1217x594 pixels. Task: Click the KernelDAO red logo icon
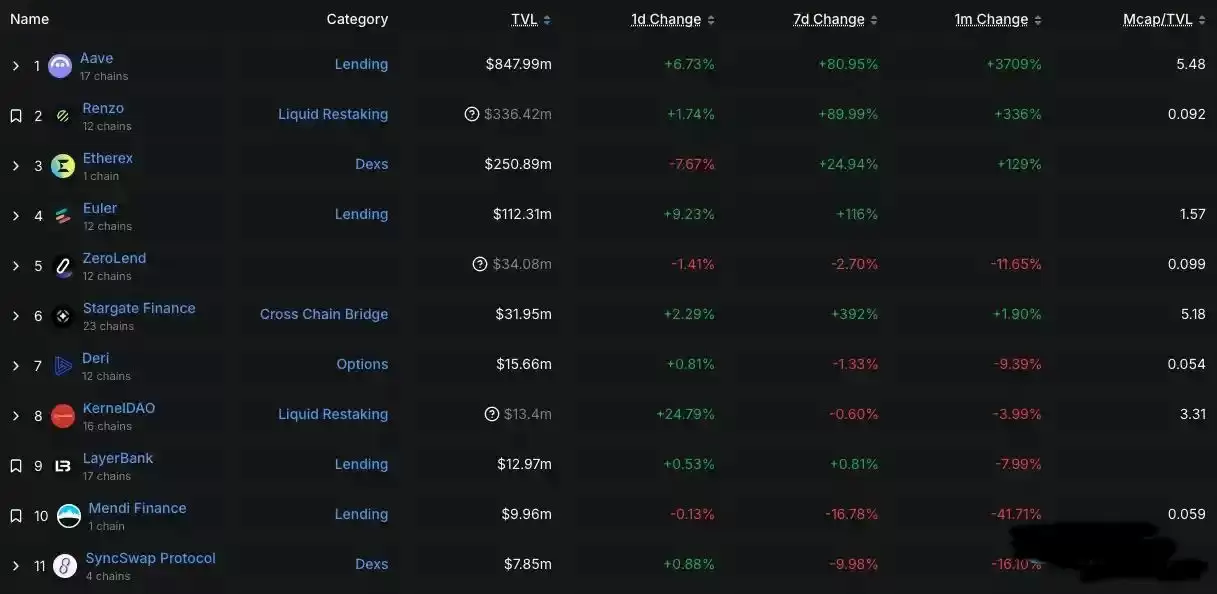pos(63,416)
